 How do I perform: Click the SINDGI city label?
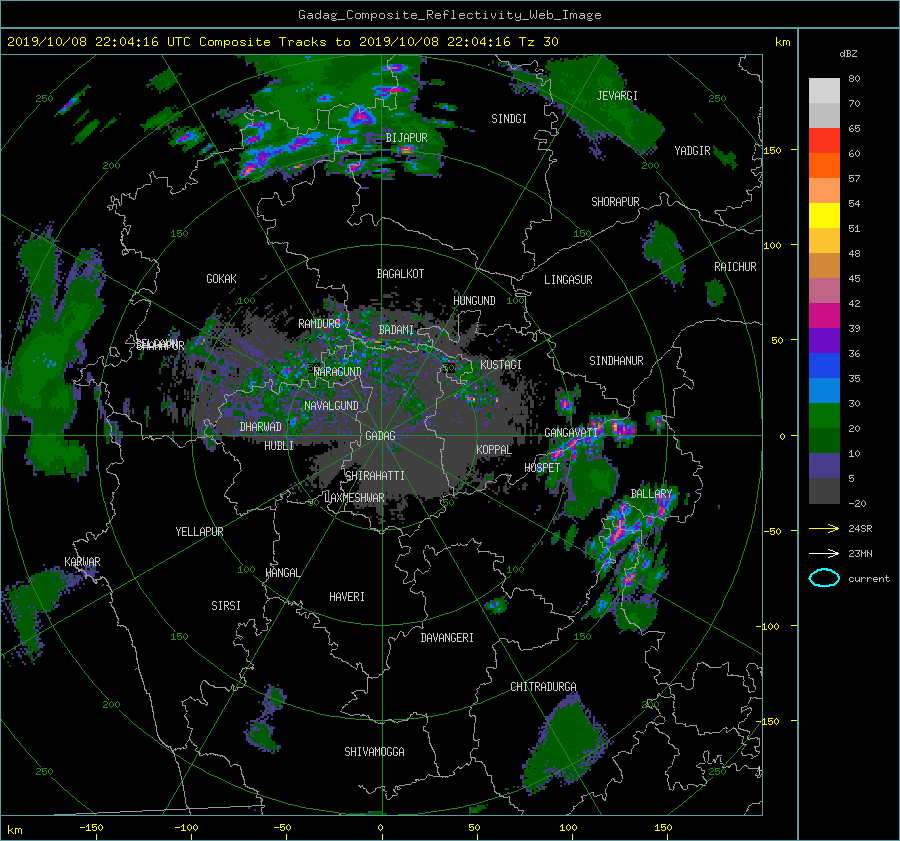(x=509, y=119)
